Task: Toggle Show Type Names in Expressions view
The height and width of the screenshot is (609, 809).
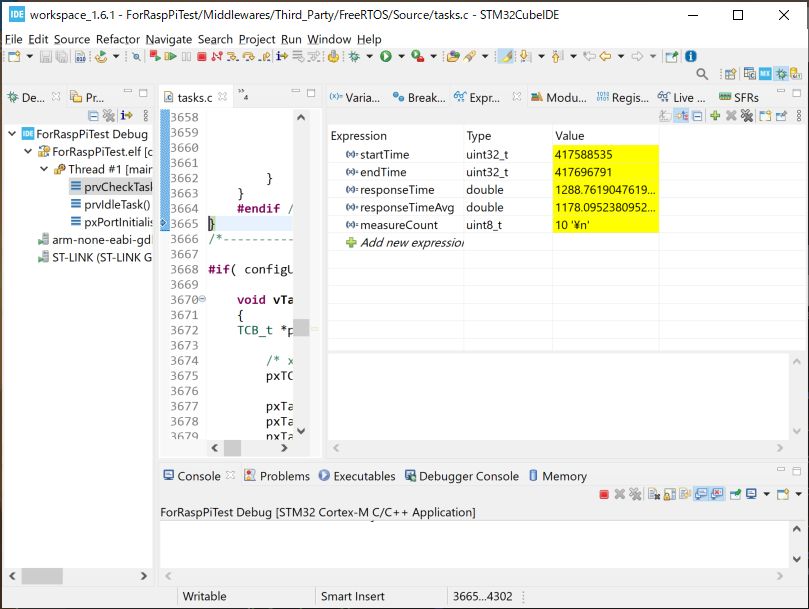Action: (x=666, y=116)
